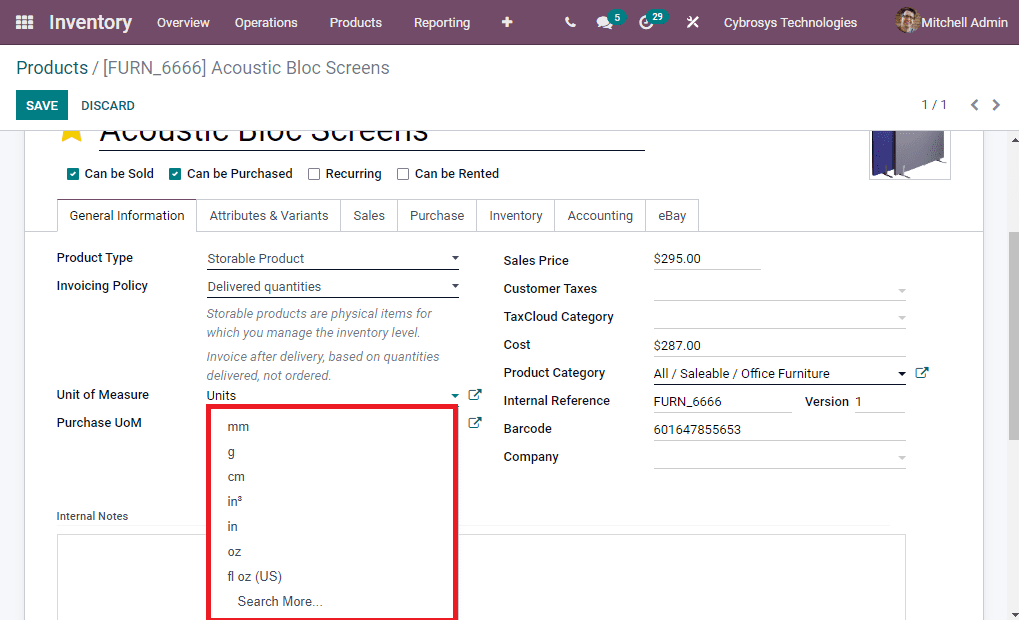The height and width of the screenshot is (620, 1019).
Task: Check the Can be Rented option
Action: pos(403,173)
